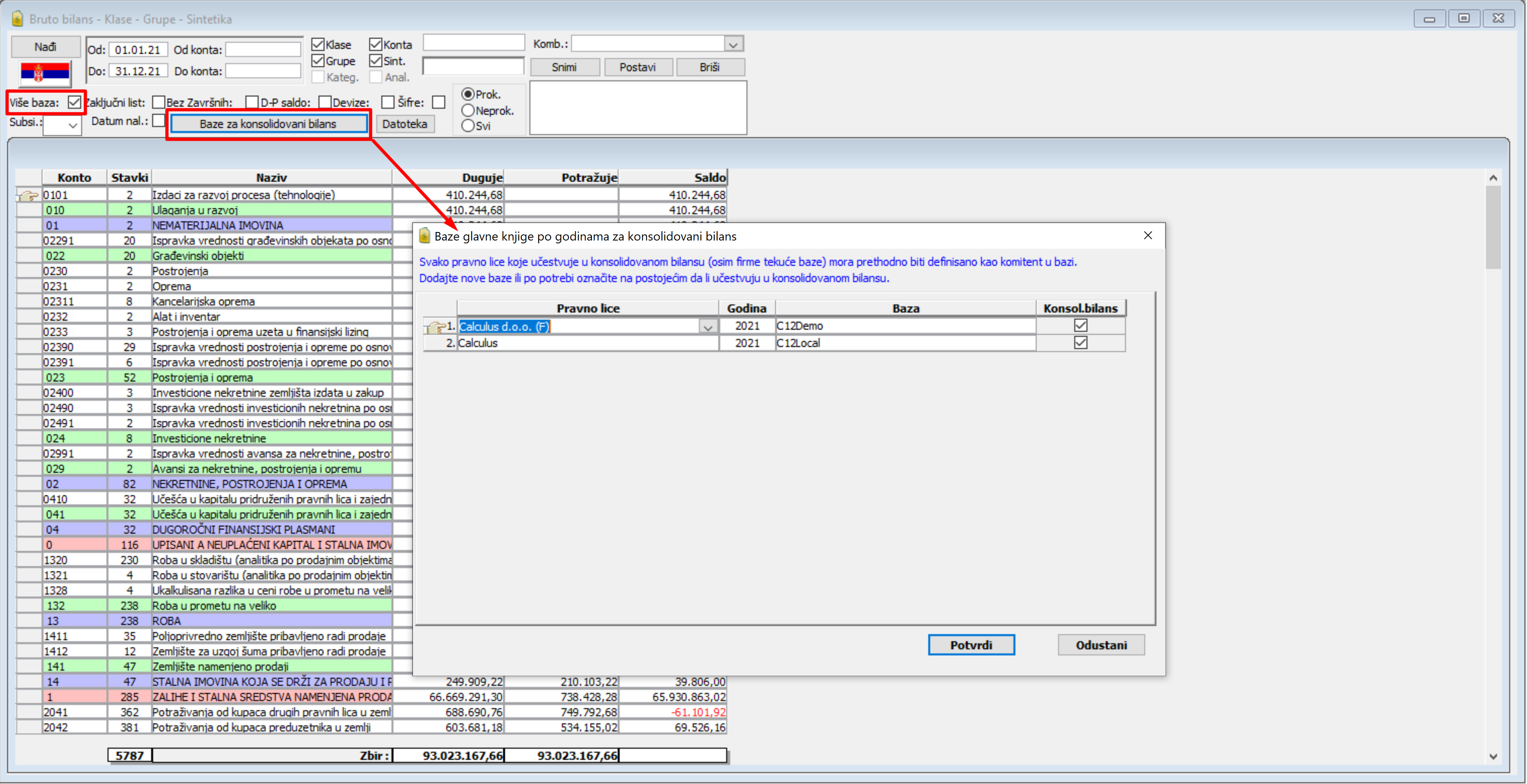Click the Pravno lice column header in dialog

click(x=587, y=308)
